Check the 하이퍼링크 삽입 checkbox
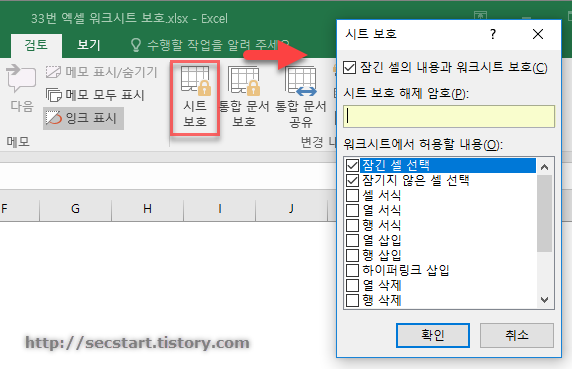The width and height of the screenshot is (572, 369). click(352, 270)
